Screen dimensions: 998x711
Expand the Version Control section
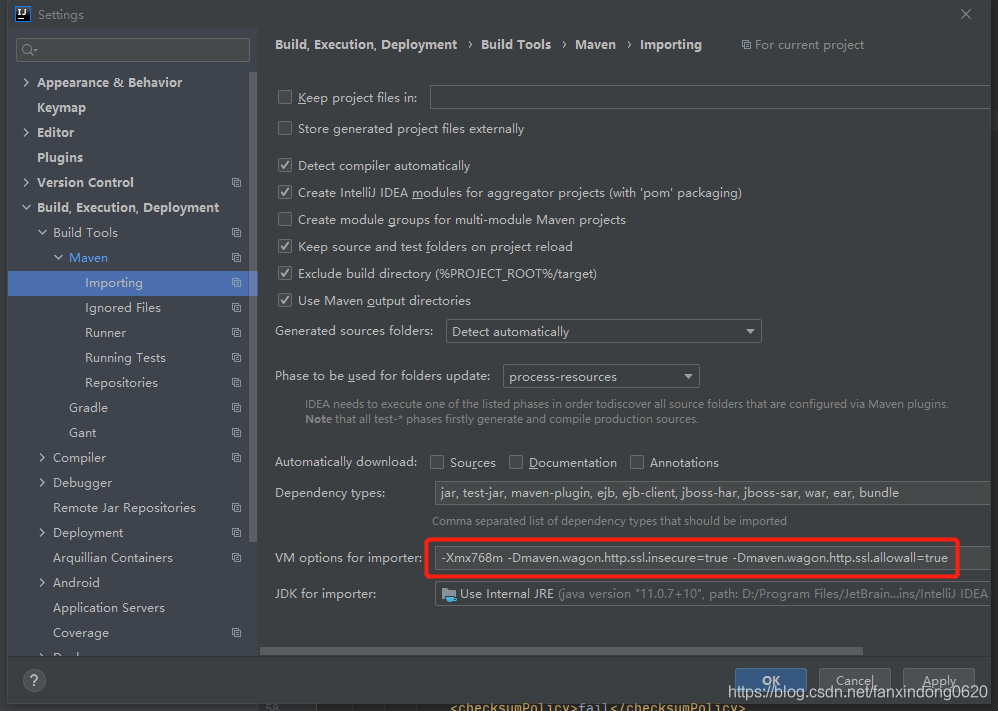[x=26, y=183]
